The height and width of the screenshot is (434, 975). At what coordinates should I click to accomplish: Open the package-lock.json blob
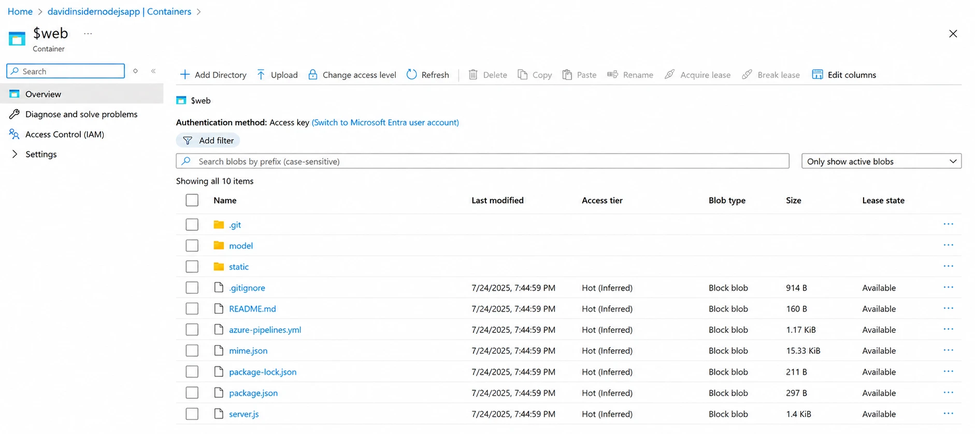tap(262, 372)
